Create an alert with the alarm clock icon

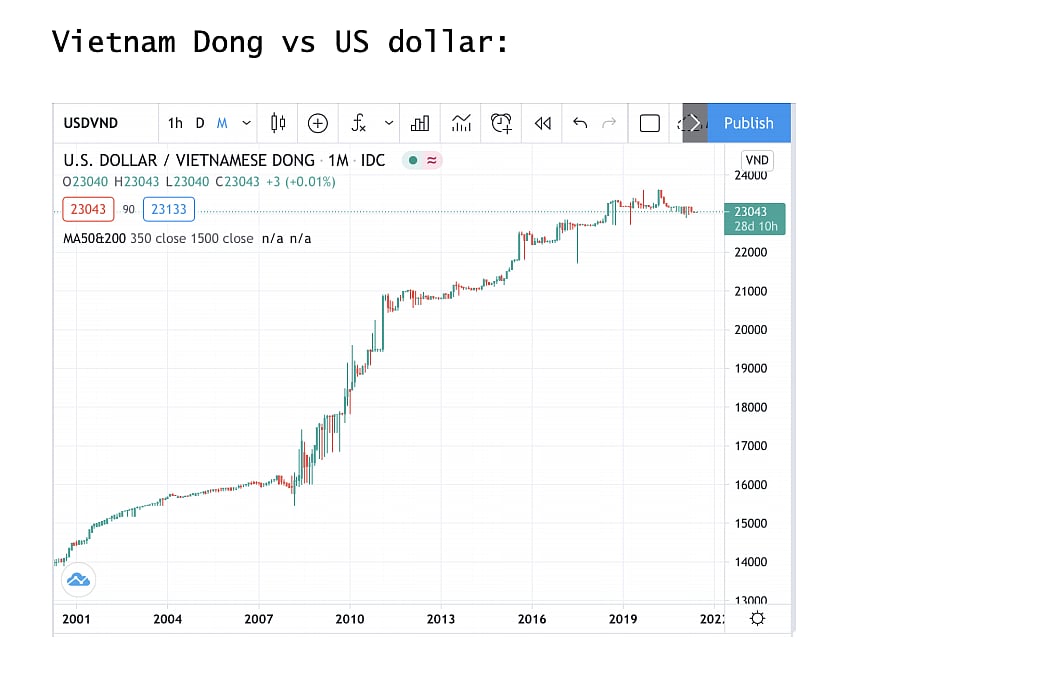(x=501, y=123)
